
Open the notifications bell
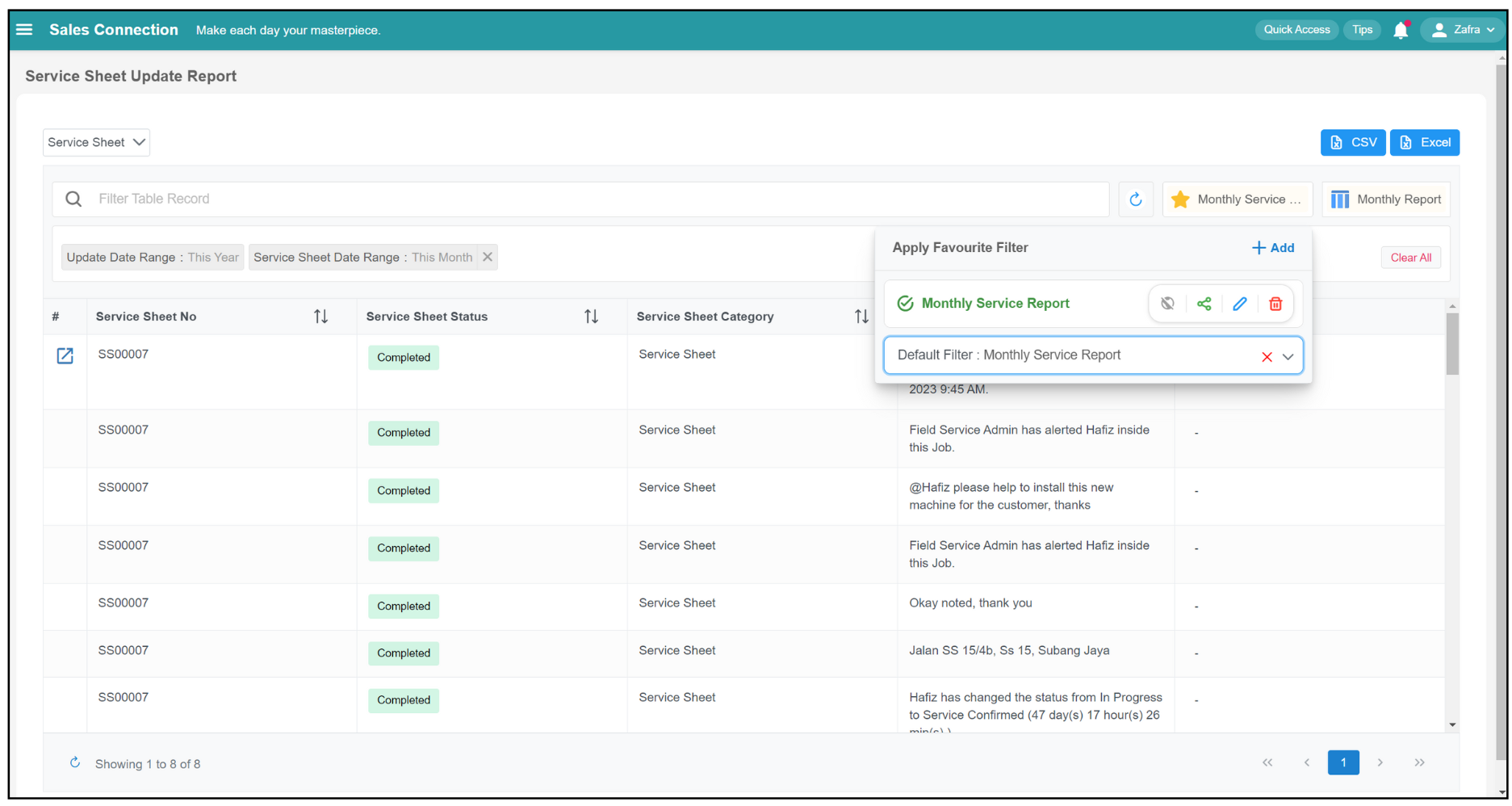pyautogui.click(x=1401, y=30)
